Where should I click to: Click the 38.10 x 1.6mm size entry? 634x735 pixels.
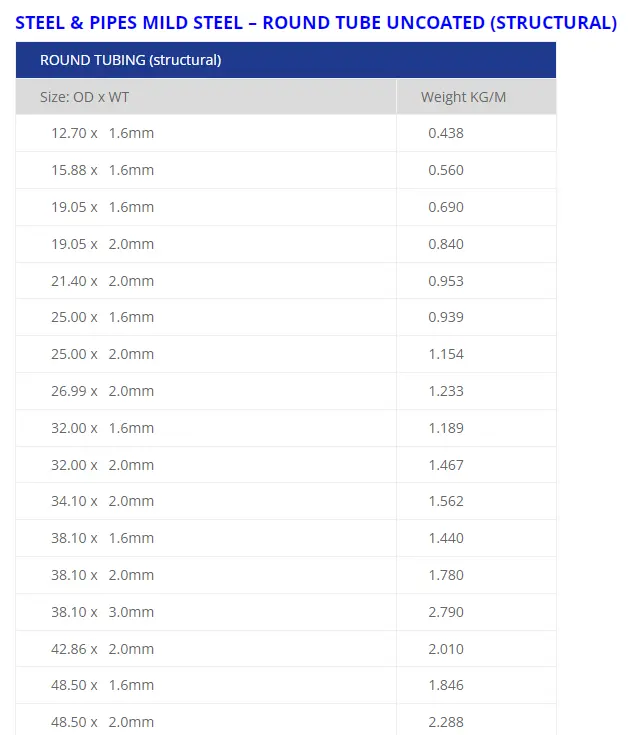click(x=103, y=539)
